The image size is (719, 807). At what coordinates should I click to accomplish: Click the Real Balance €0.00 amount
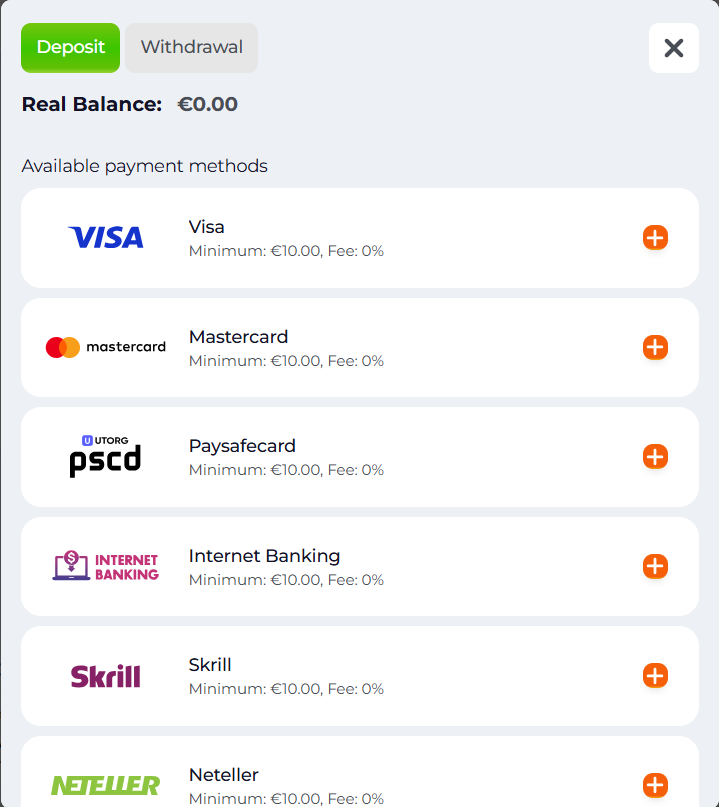click(207, 104)
